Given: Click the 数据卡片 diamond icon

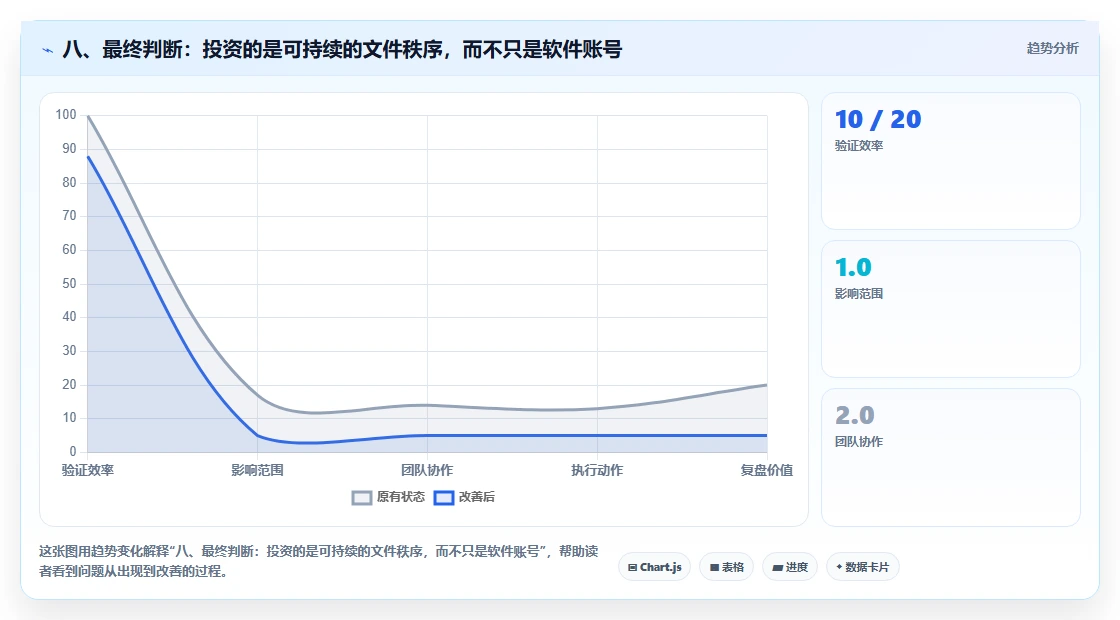Looking at the screenshot, I should click(839, 567).
